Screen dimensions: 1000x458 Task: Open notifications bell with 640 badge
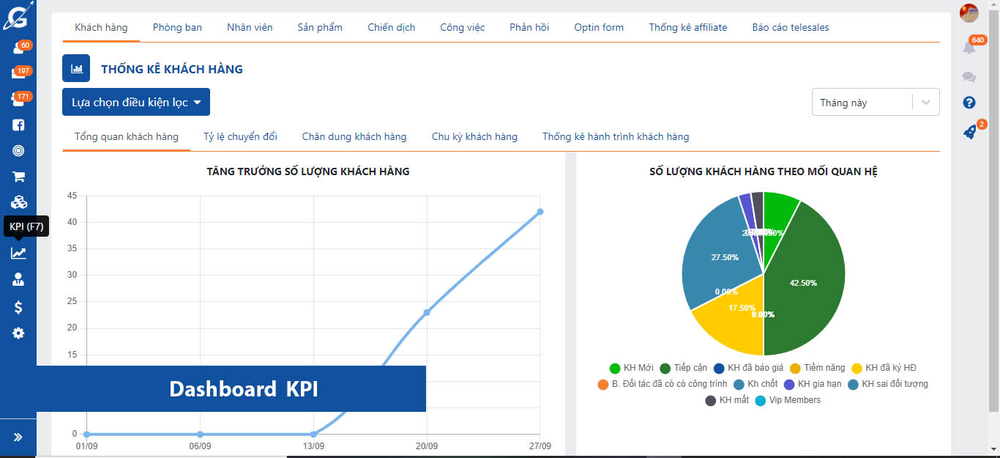tap(969, 47)
